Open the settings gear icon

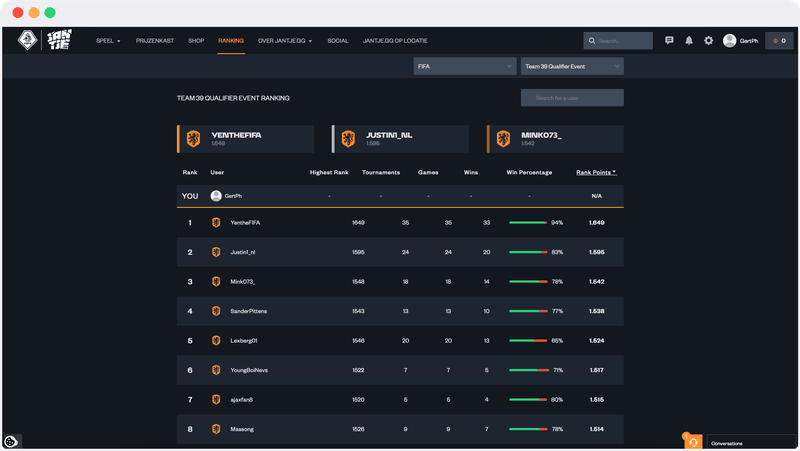tap(709, 40)
